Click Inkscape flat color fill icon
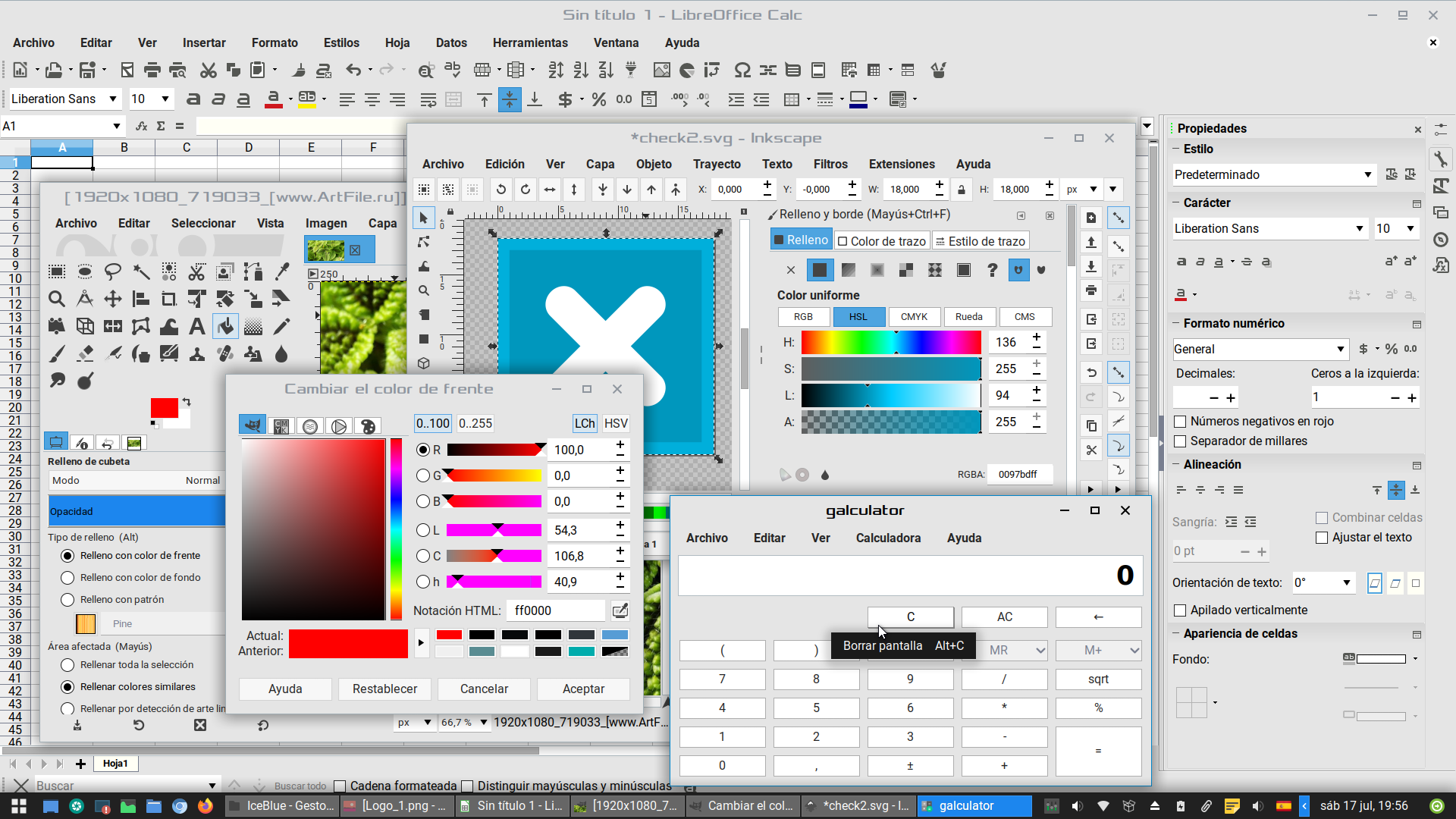This screenshot has width=1456, height=819. tap(820, 270)
